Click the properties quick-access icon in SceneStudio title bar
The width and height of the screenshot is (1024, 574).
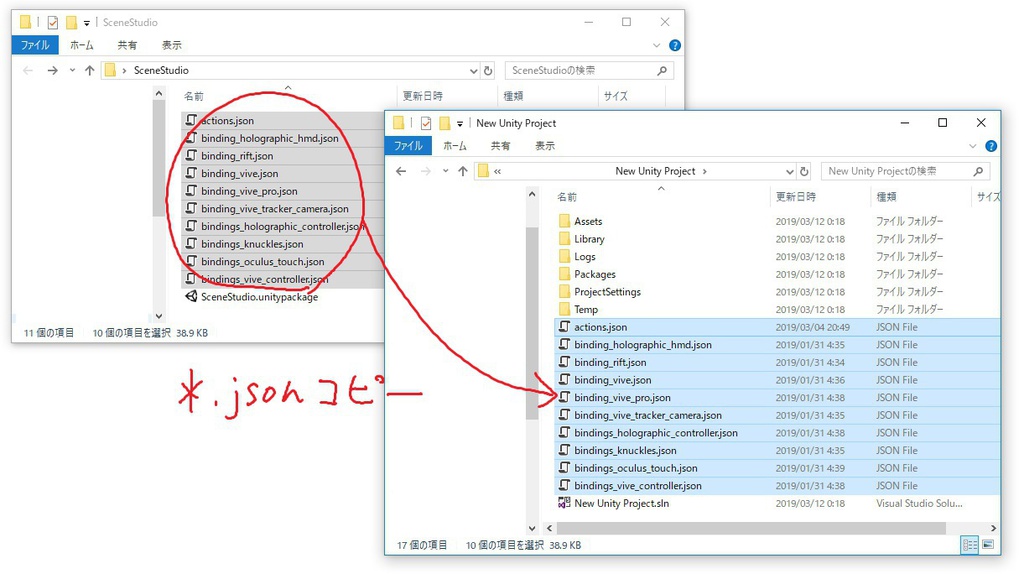coord(53,23)
